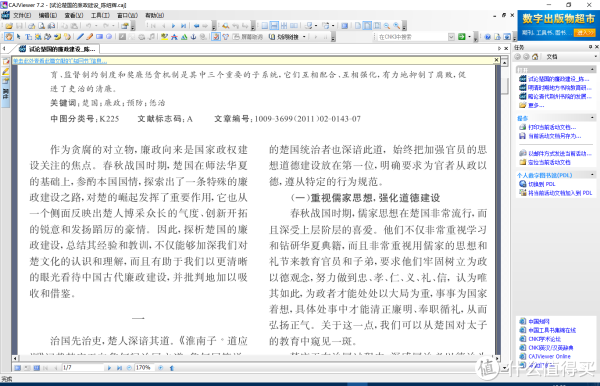The width and height of the screenshot is (600, 386).
Task: Open the 工具(T) menu
Action: click(x=100, y=15)
